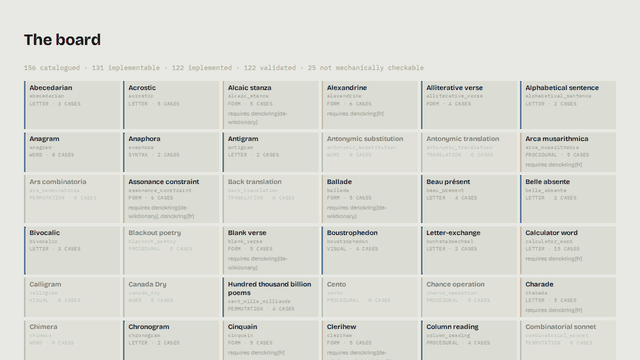Open the Calculator word card
Image resolution: width=640 pixels, height=360 pixels.
tap(568, 250)
